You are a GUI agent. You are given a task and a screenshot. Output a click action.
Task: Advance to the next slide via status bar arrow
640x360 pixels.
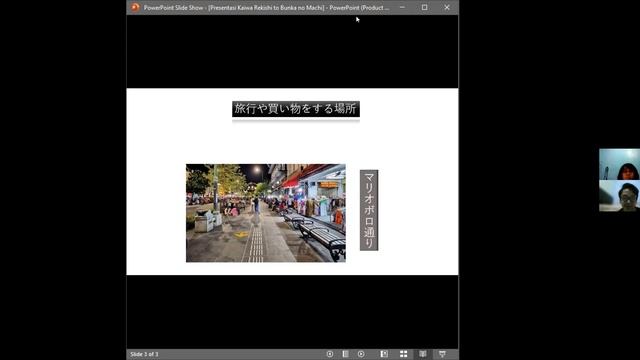pos(361,354)
